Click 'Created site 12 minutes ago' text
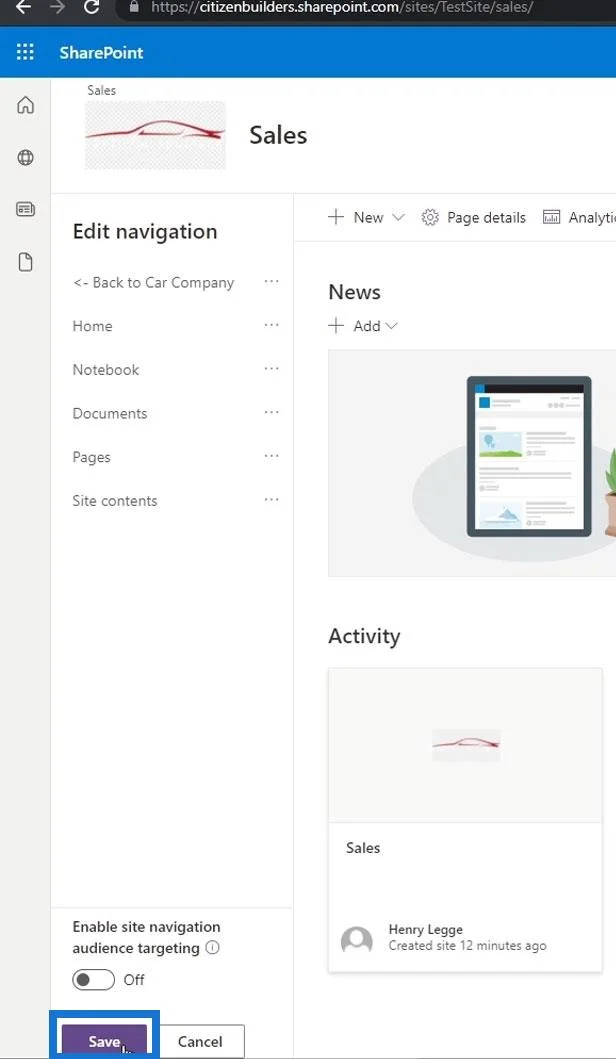This screenshot has height=1059, width=616. click(467, 946)
